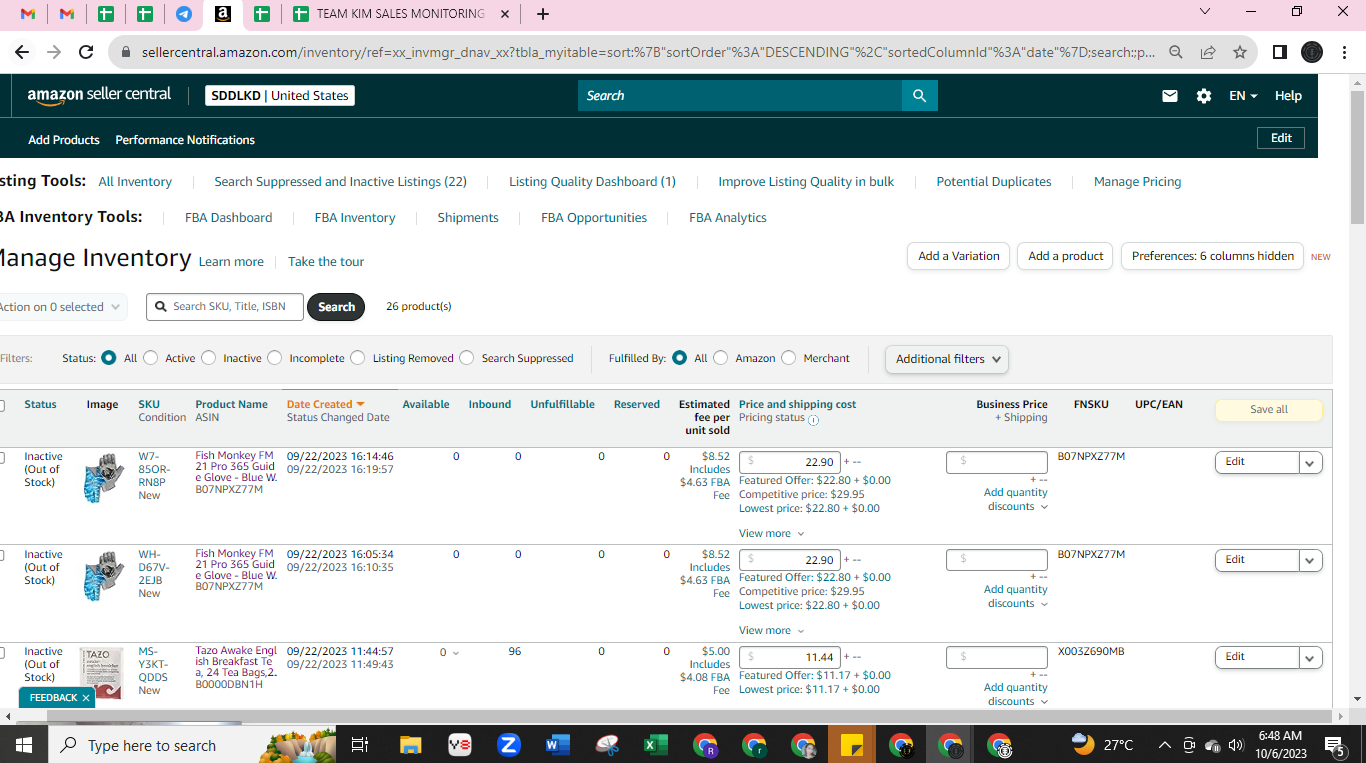Click Add a product button
1366x763 pixels.
point(1066,256)
